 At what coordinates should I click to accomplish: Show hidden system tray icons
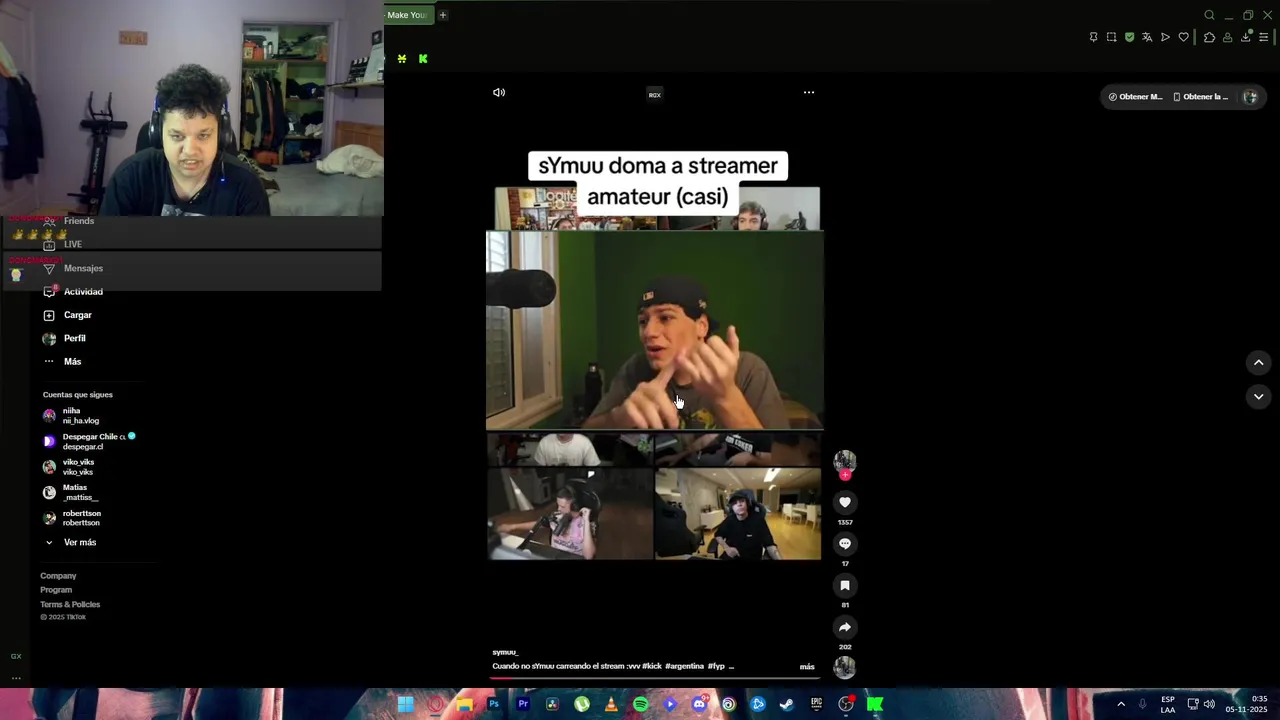pos(1121,704)
